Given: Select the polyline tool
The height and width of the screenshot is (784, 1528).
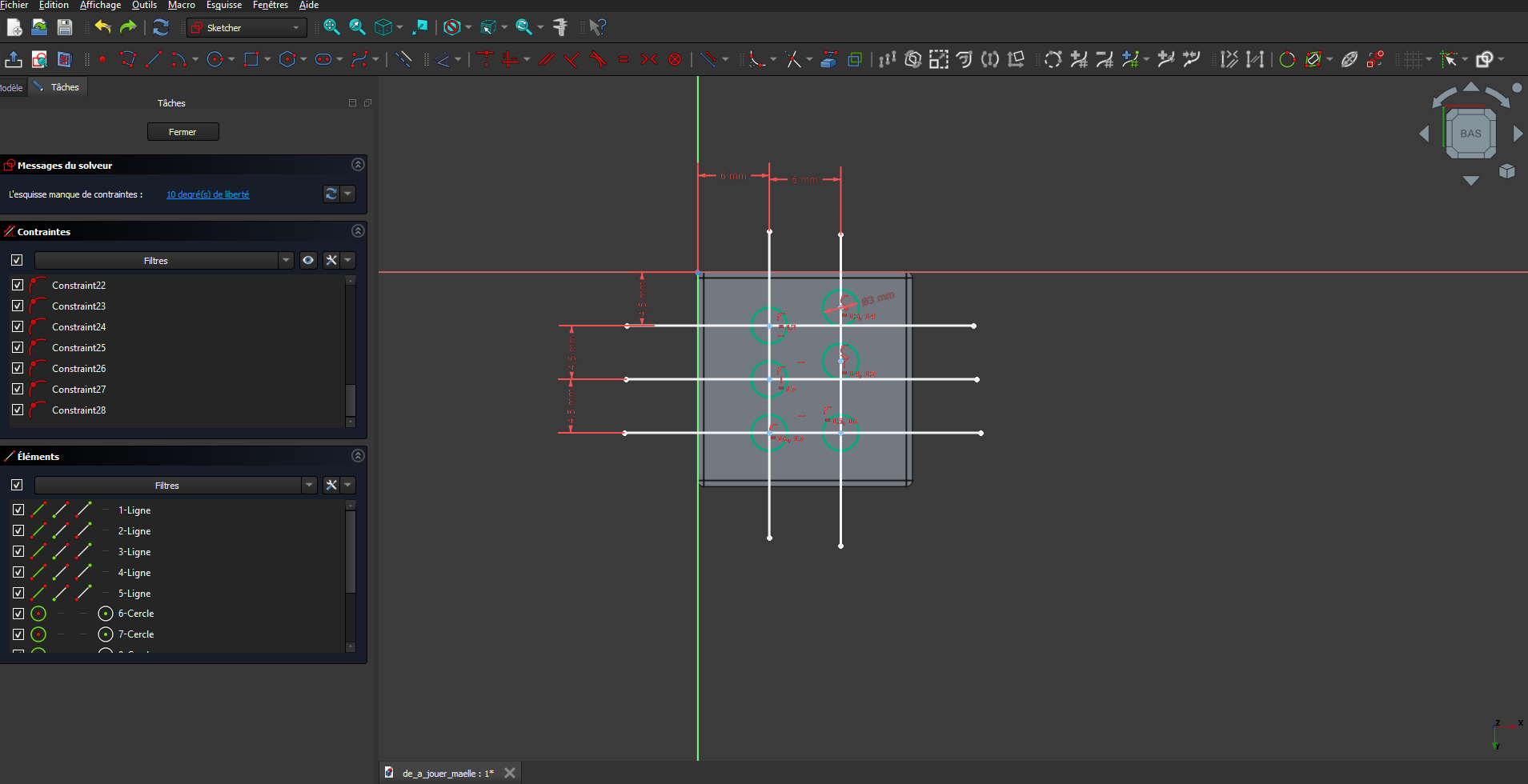Looking at the screenshot, I should [127, 59].
